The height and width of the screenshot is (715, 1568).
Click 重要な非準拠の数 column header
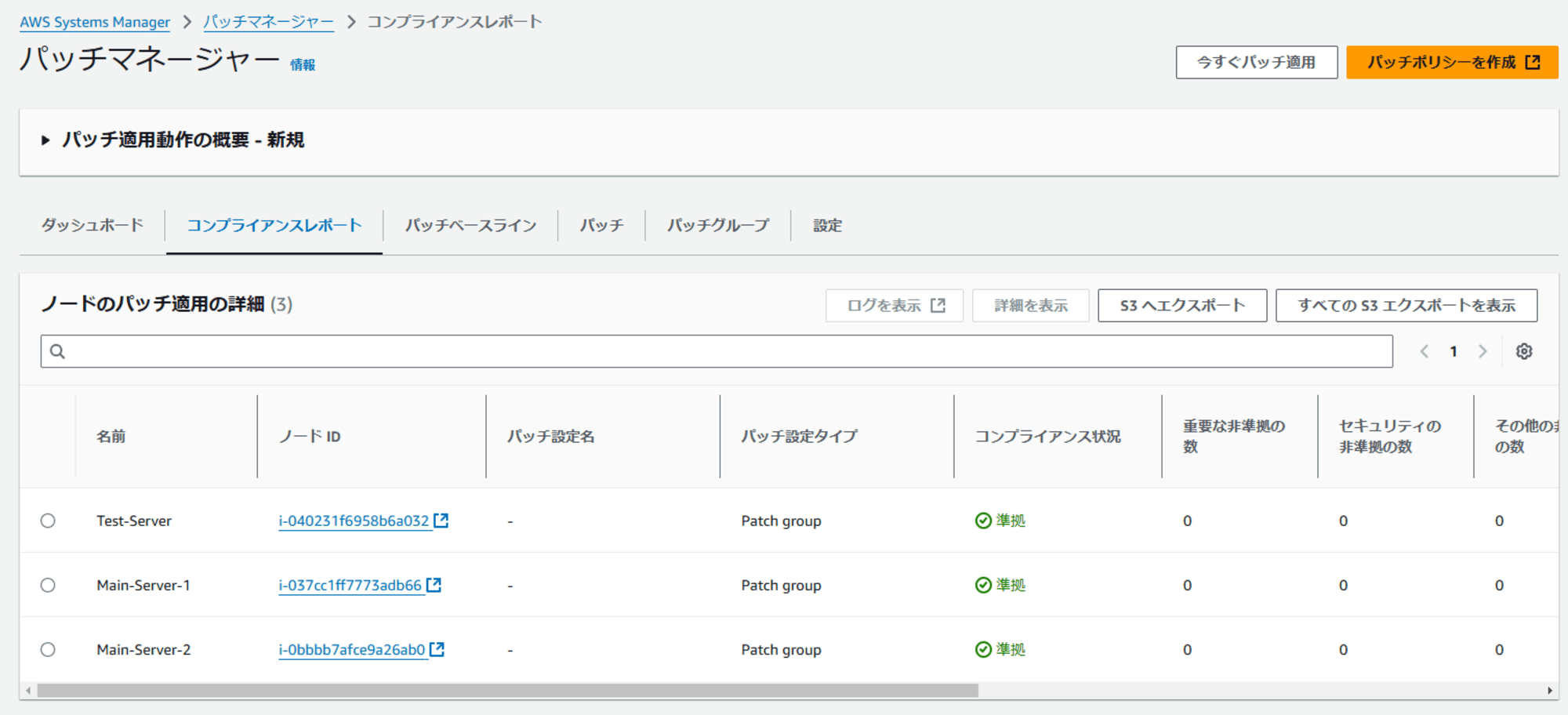click(1233, 437)
